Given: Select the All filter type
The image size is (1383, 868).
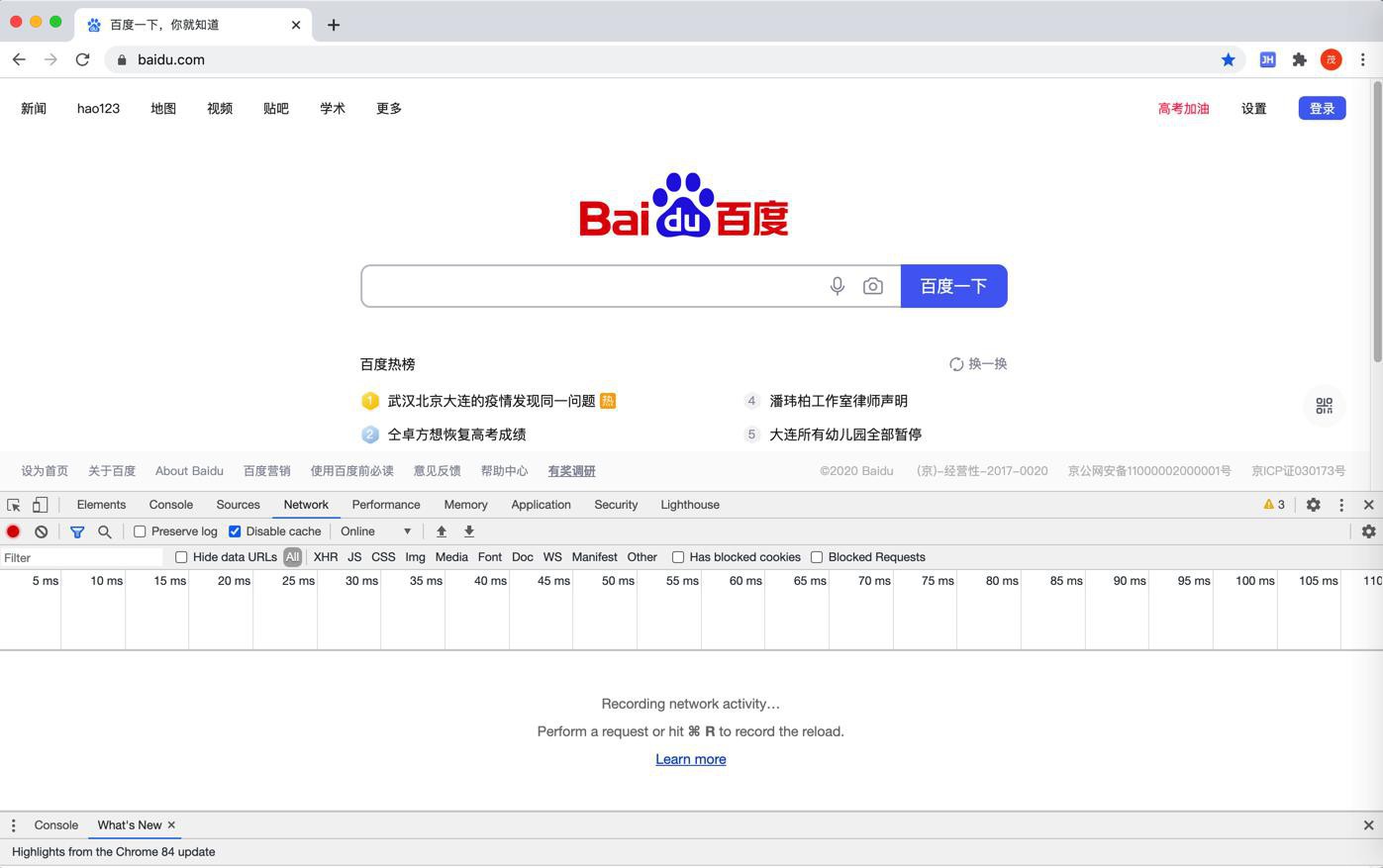Looking at the screenshot, I should point(292,557).
